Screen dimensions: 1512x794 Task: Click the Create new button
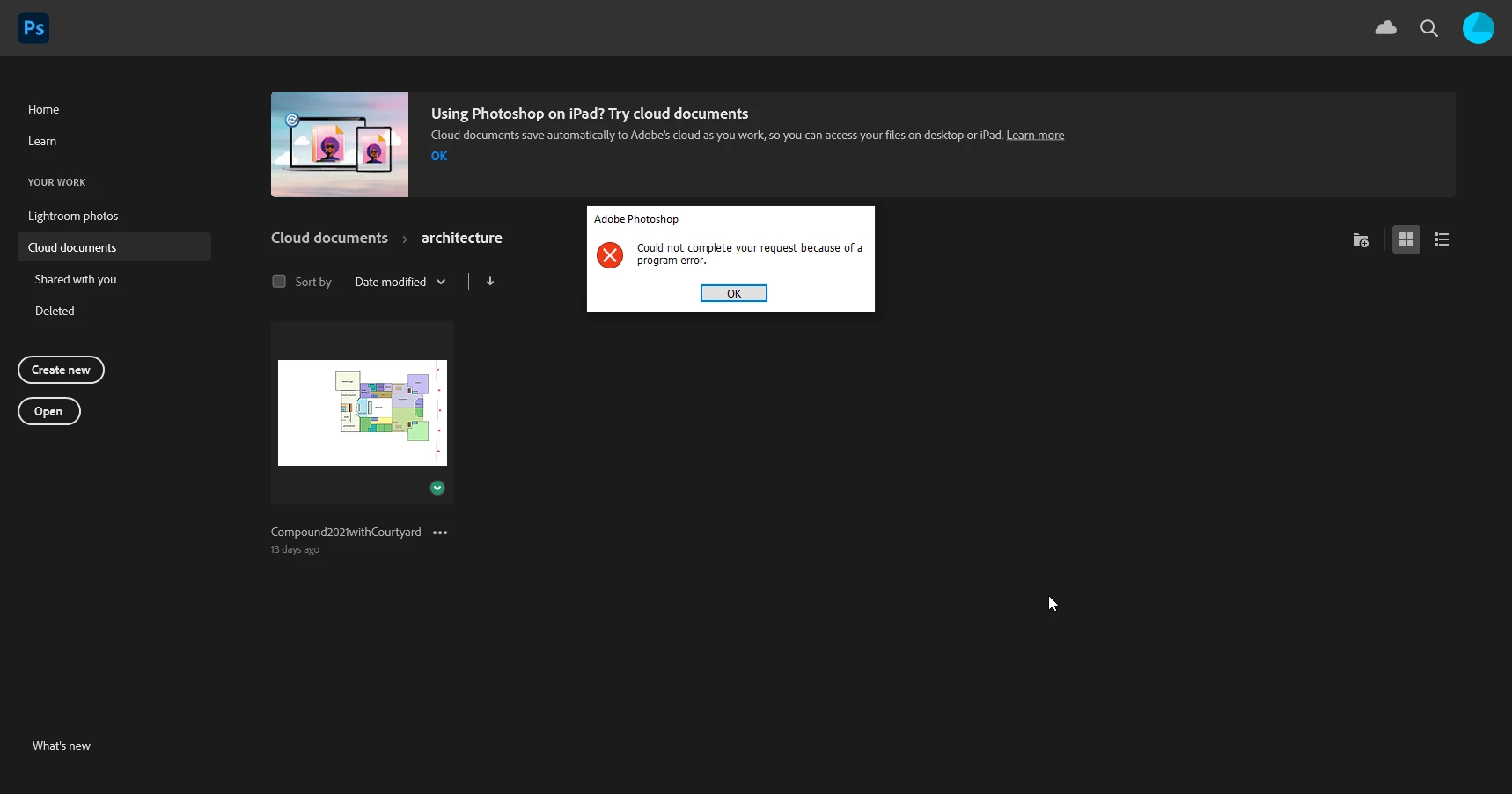pos(61,370)
